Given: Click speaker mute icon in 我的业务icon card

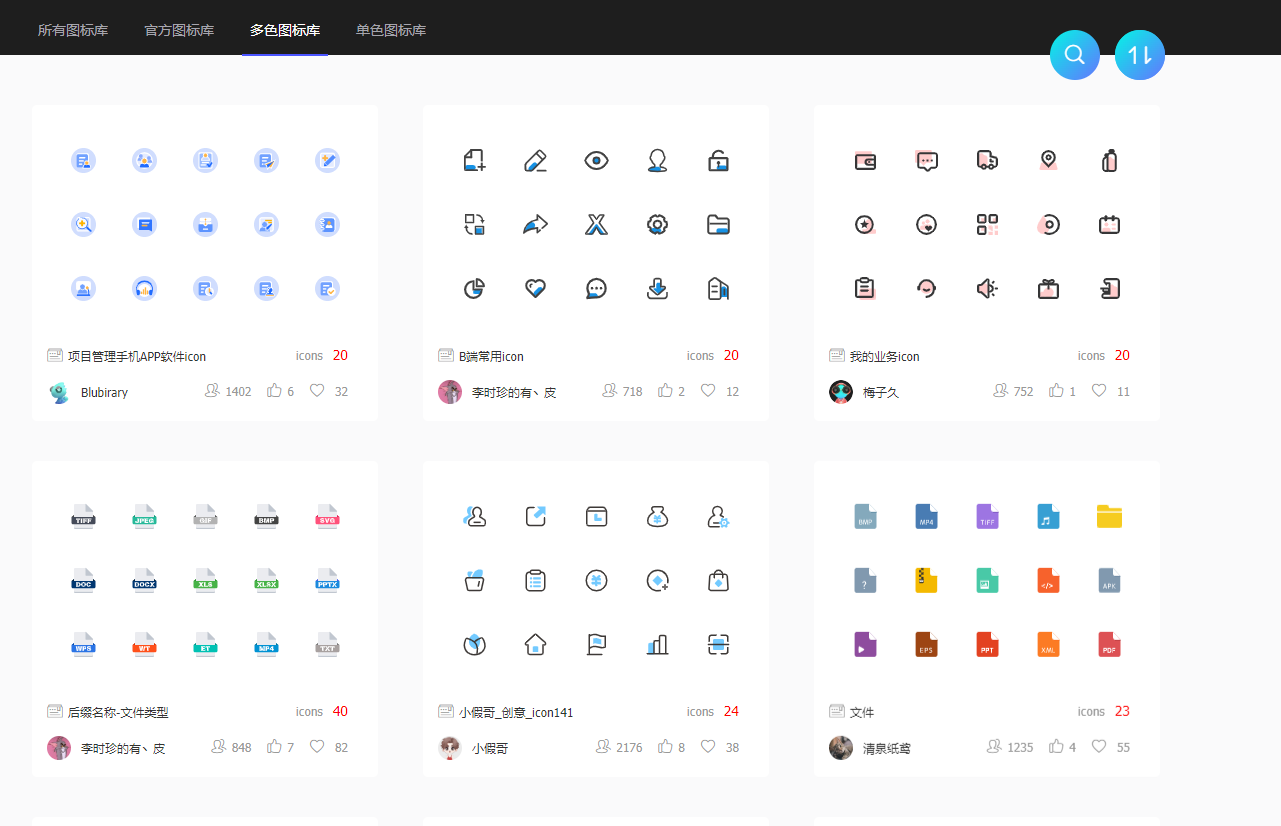Looking at the screenshot, I should [x=987, y=289].
